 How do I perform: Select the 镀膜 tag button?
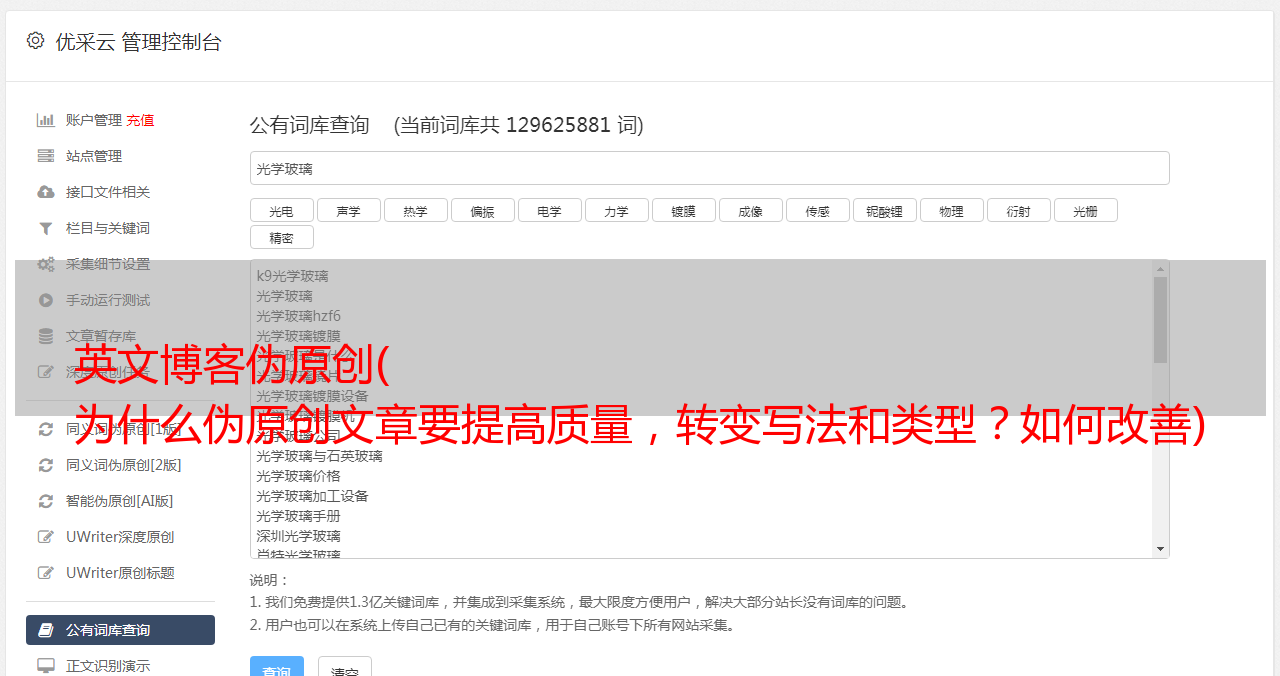coord(684,210)
